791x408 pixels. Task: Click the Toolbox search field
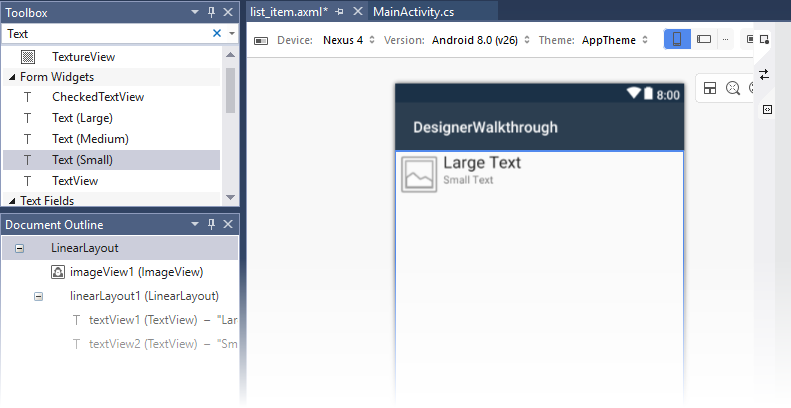(x=107, y=34)
